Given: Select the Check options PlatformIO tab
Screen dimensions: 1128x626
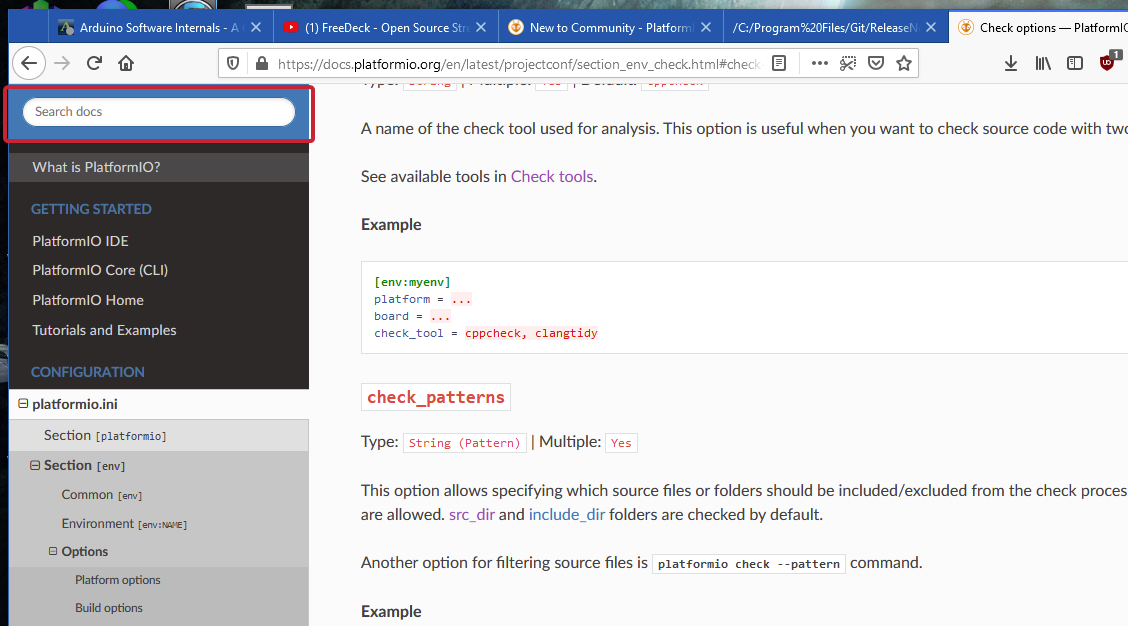Looking at the screenshot, I should pos(1039,27).
